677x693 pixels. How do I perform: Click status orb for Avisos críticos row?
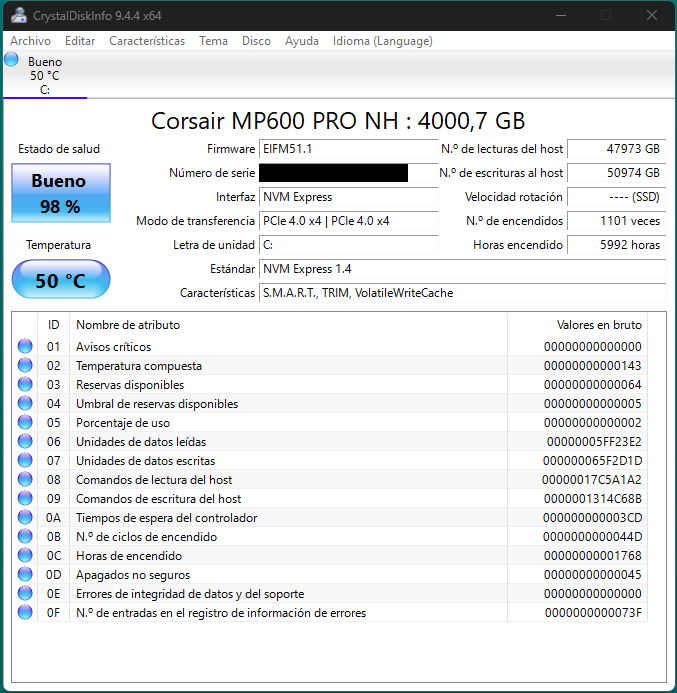[x=25, y=346]
